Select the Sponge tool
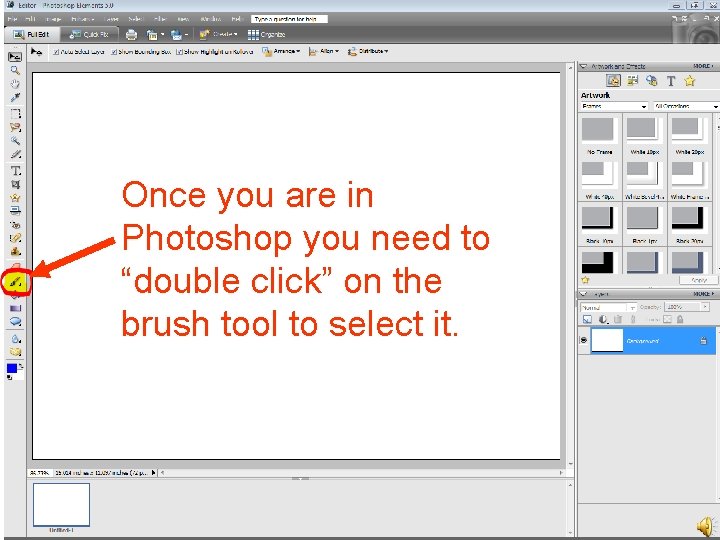 15,352
